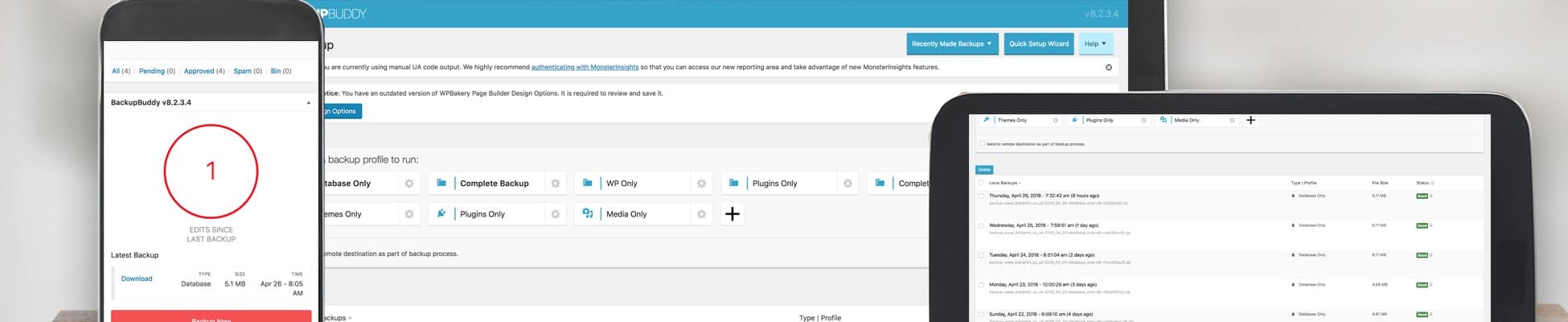Select Wednesday, April 25, 2018 backup checkbox
This screenshot has height=322, width=1568.
pyautogui.click(x=981, y=225)
